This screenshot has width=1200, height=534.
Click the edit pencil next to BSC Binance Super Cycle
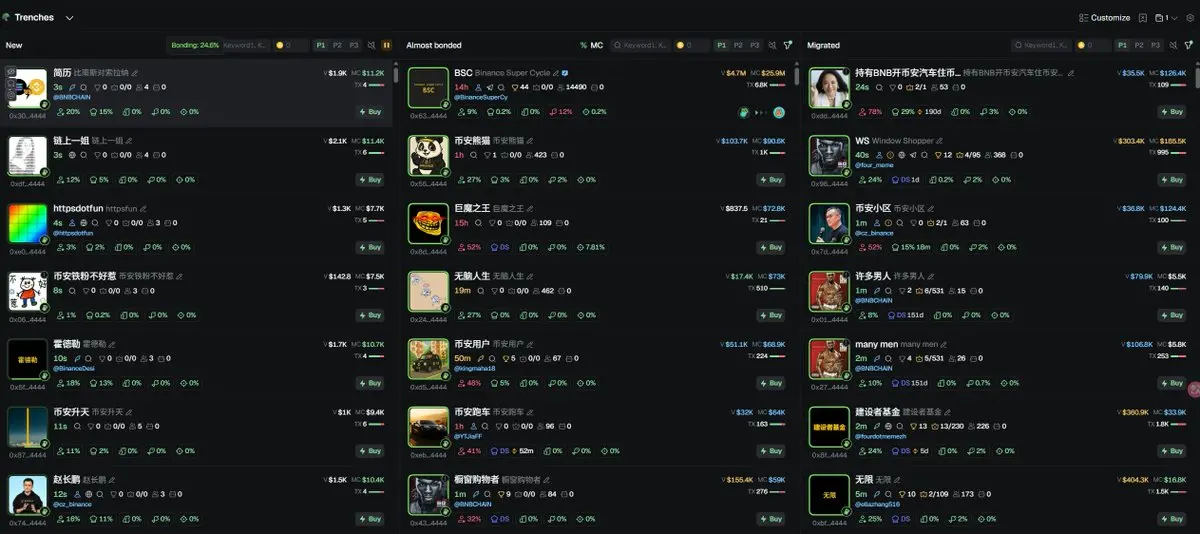coord(556,73)
